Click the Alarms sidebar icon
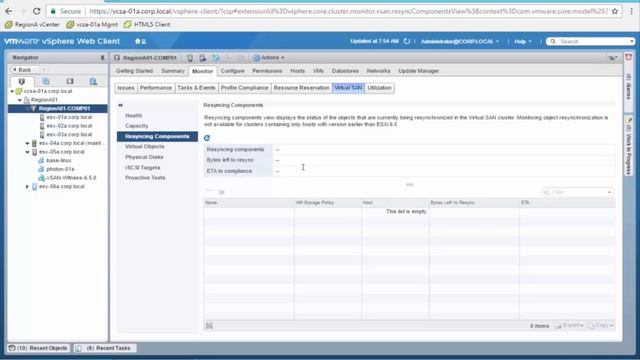Viewport: 640px width, 360px height. (x=629, y=57)
